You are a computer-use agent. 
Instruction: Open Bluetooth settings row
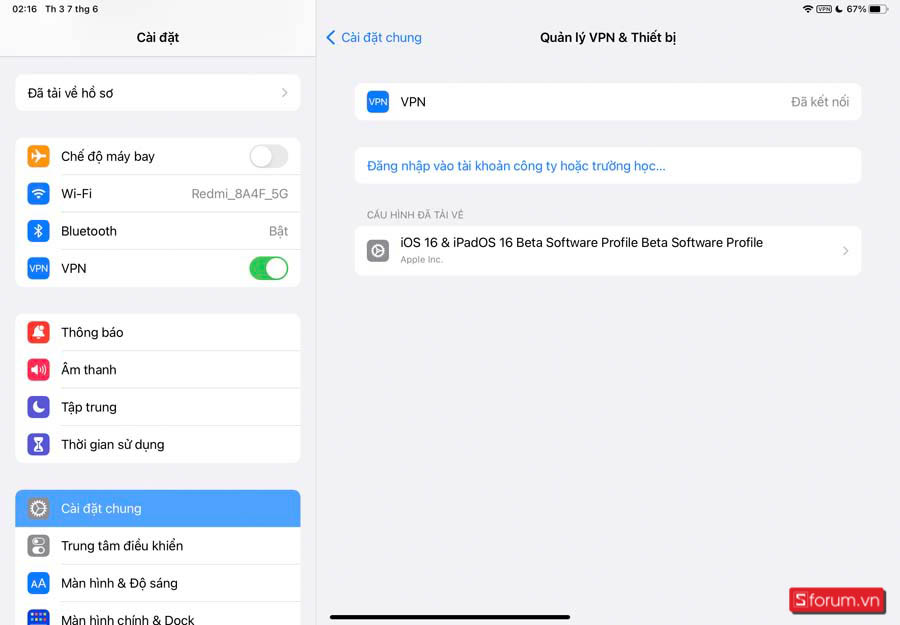158,231
